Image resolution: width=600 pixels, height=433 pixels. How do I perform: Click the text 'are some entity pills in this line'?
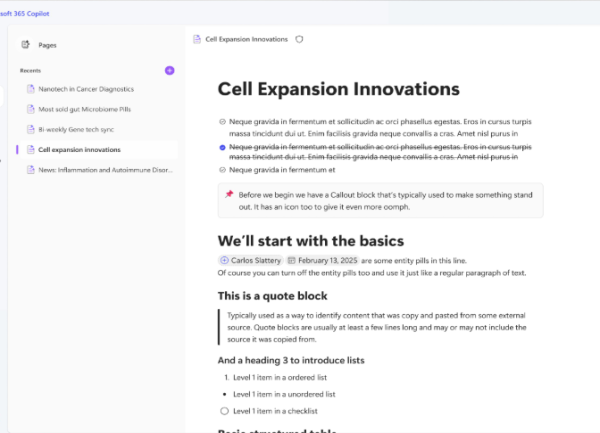point(414,260)
